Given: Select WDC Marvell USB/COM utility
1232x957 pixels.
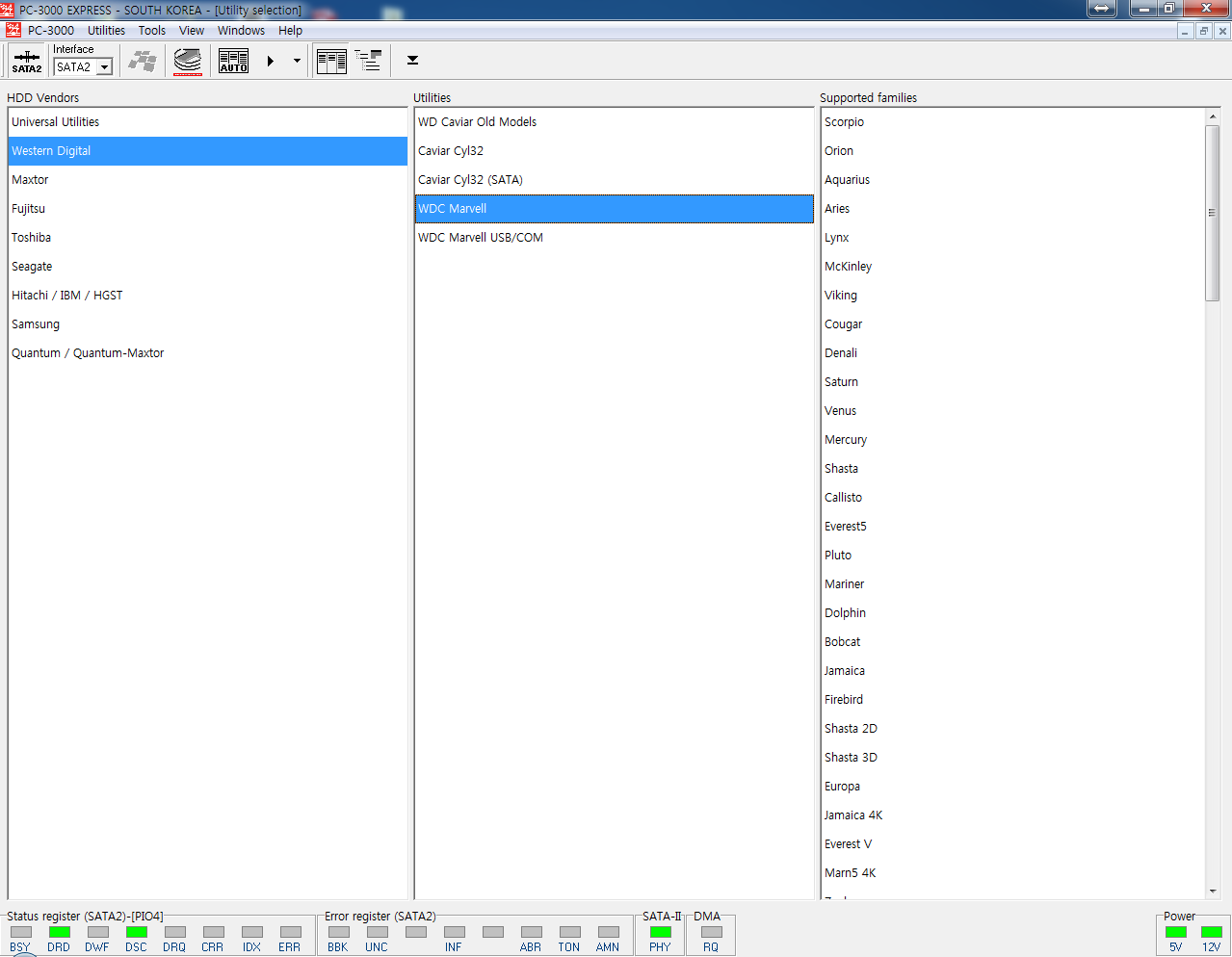Looking at the screenshot, I should (615, 238).
